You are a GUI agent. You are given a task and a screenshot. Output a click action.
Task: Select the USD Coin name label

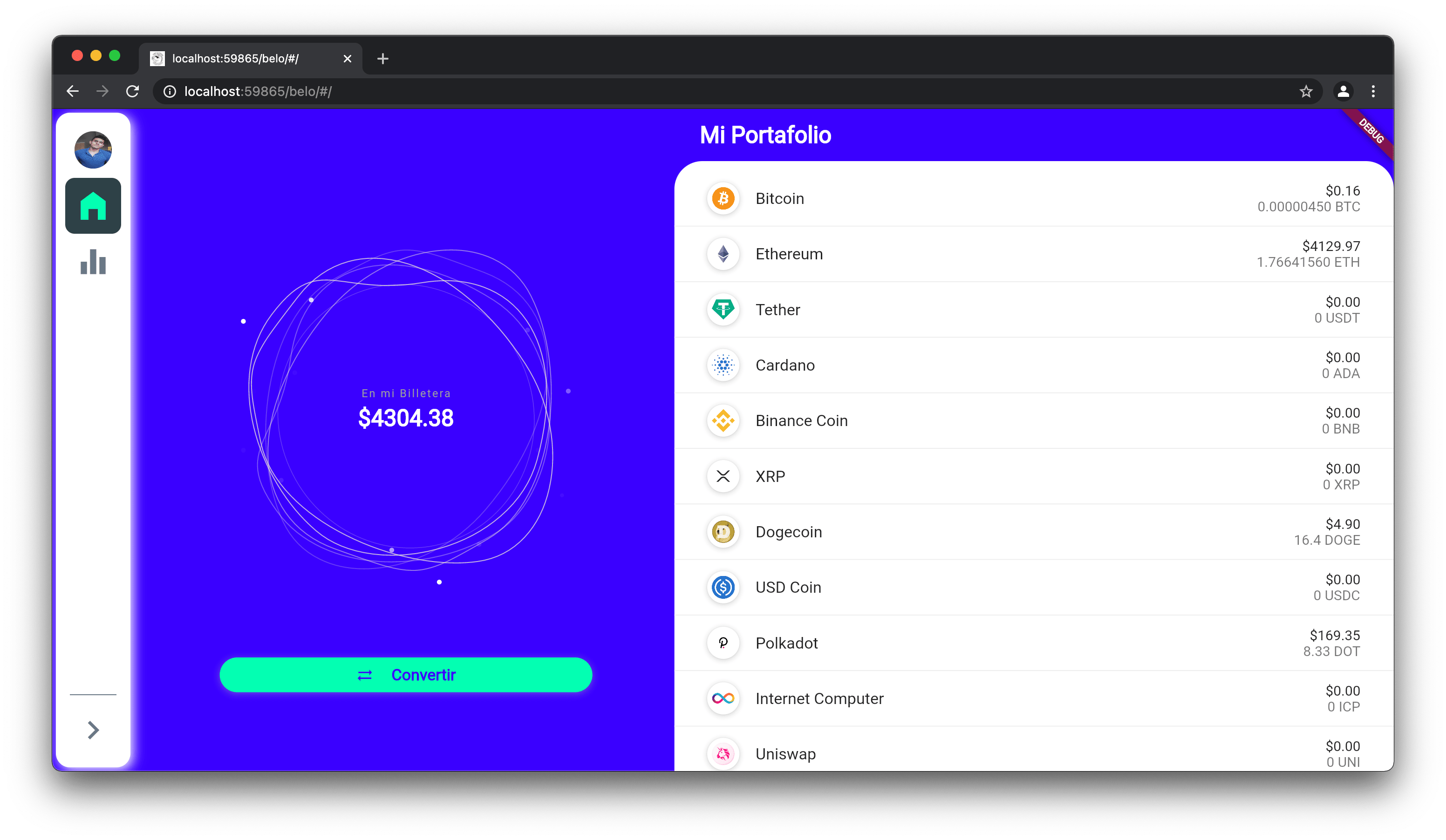788,587
